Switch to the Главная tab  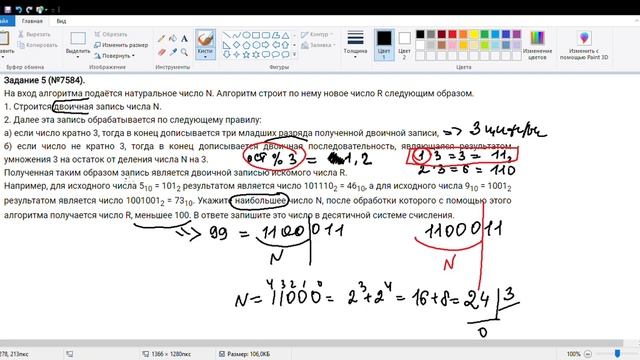[32, 21]
